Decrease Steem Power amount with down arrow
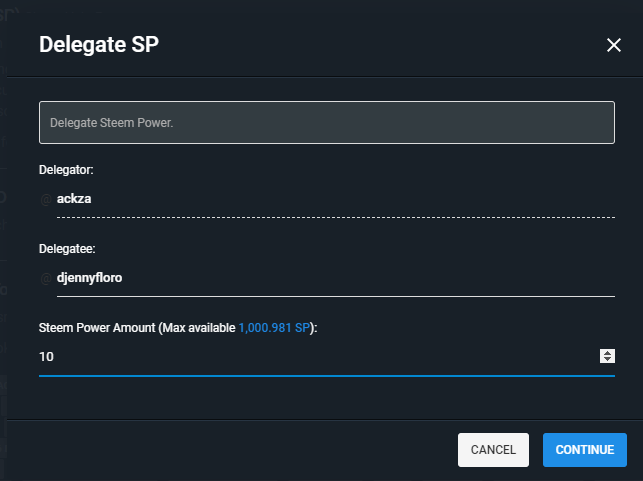This screenshot has height=481, width=643. coord(607,360)
